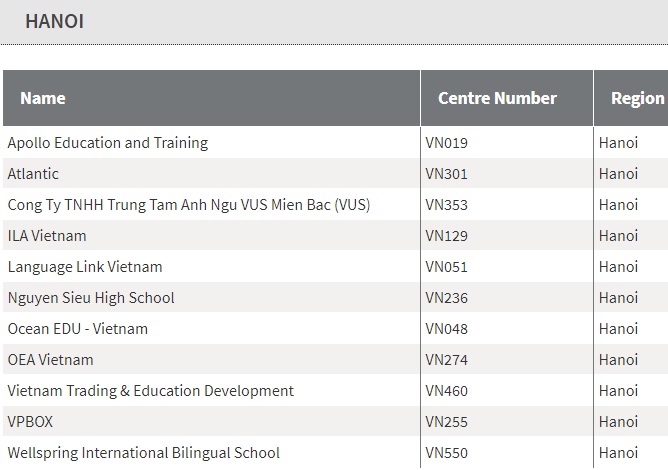This screenshot has height=470, width=668.
Task: Click Wellspring International Bilingual School
Action: point(144,453)
